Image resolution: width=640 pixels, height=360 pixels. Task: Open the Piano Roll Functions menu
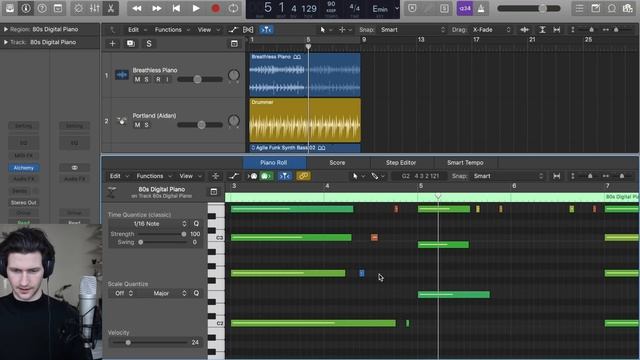coord(153,176)
